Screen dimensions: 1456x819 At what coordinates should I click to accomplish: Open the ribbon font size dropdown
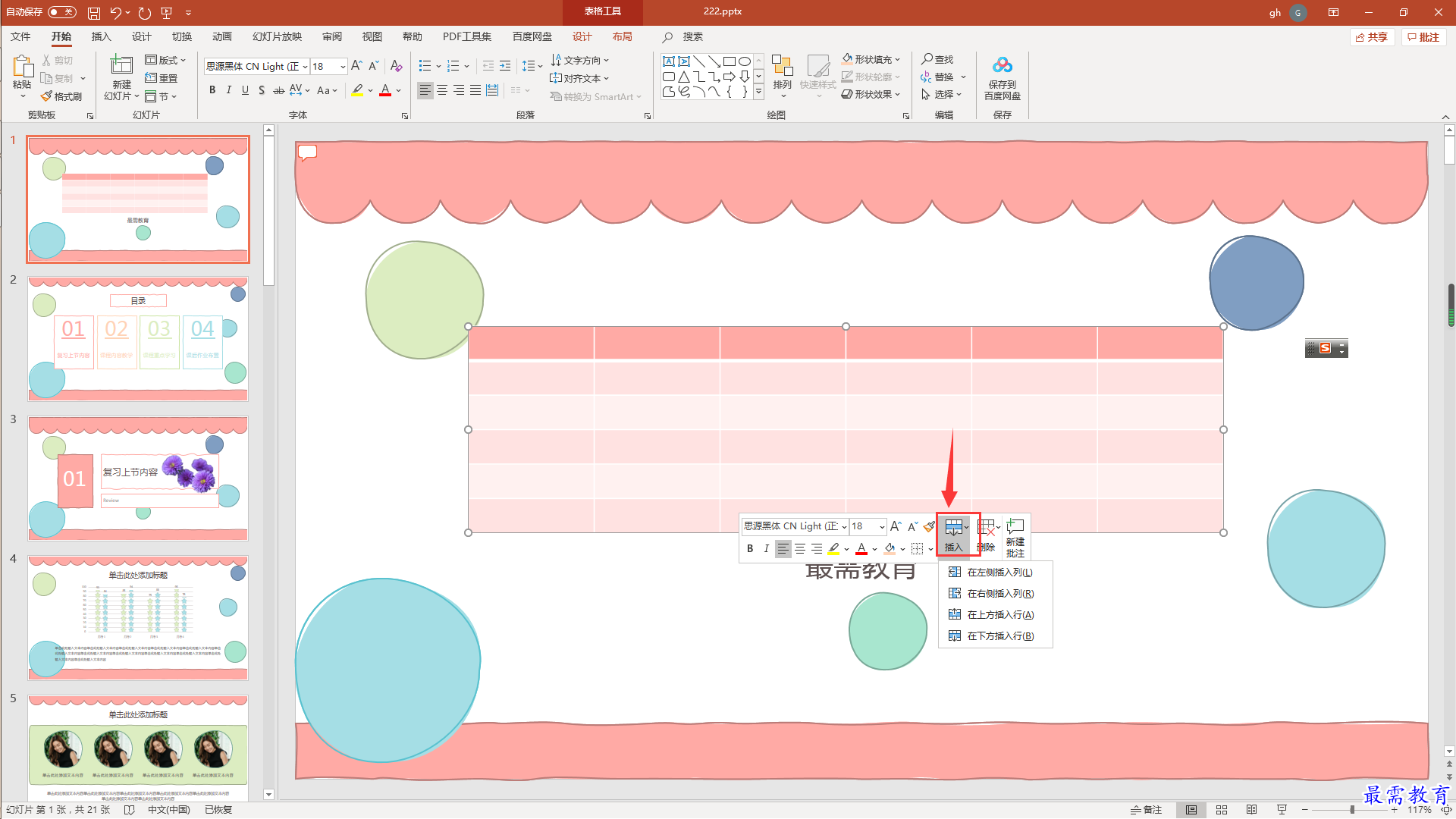[343, 67]
